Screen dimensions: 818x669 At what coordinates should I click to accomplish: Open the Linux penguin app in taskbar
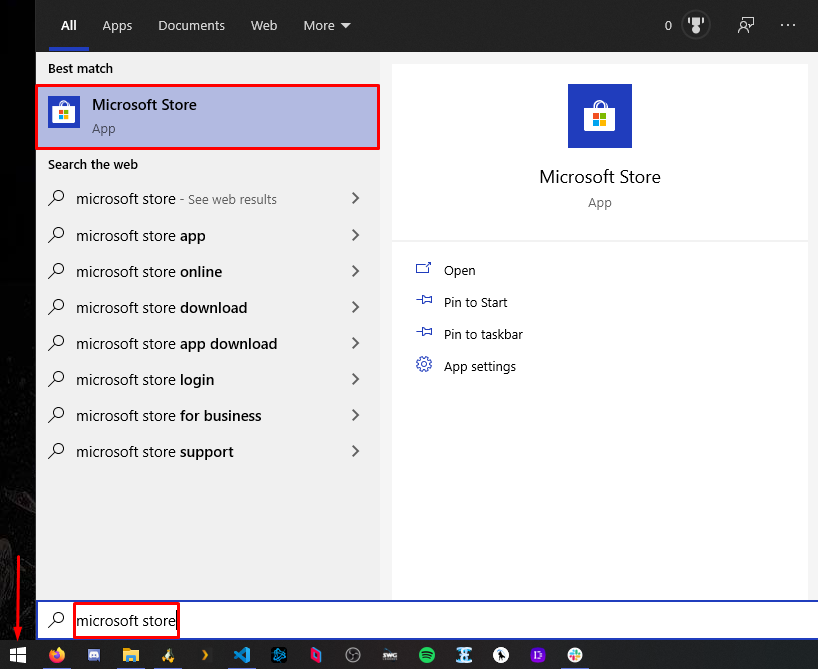tap(168, 655)
